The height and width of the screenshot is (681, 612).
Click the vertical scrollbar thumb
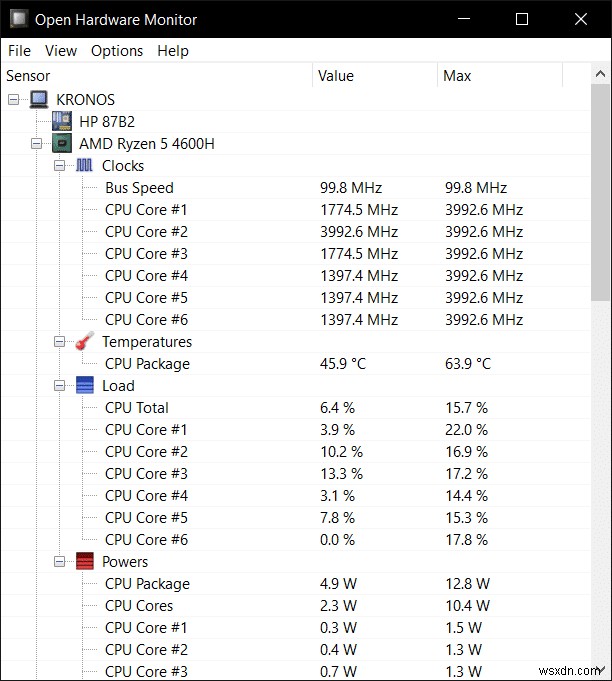pos(601,190)
